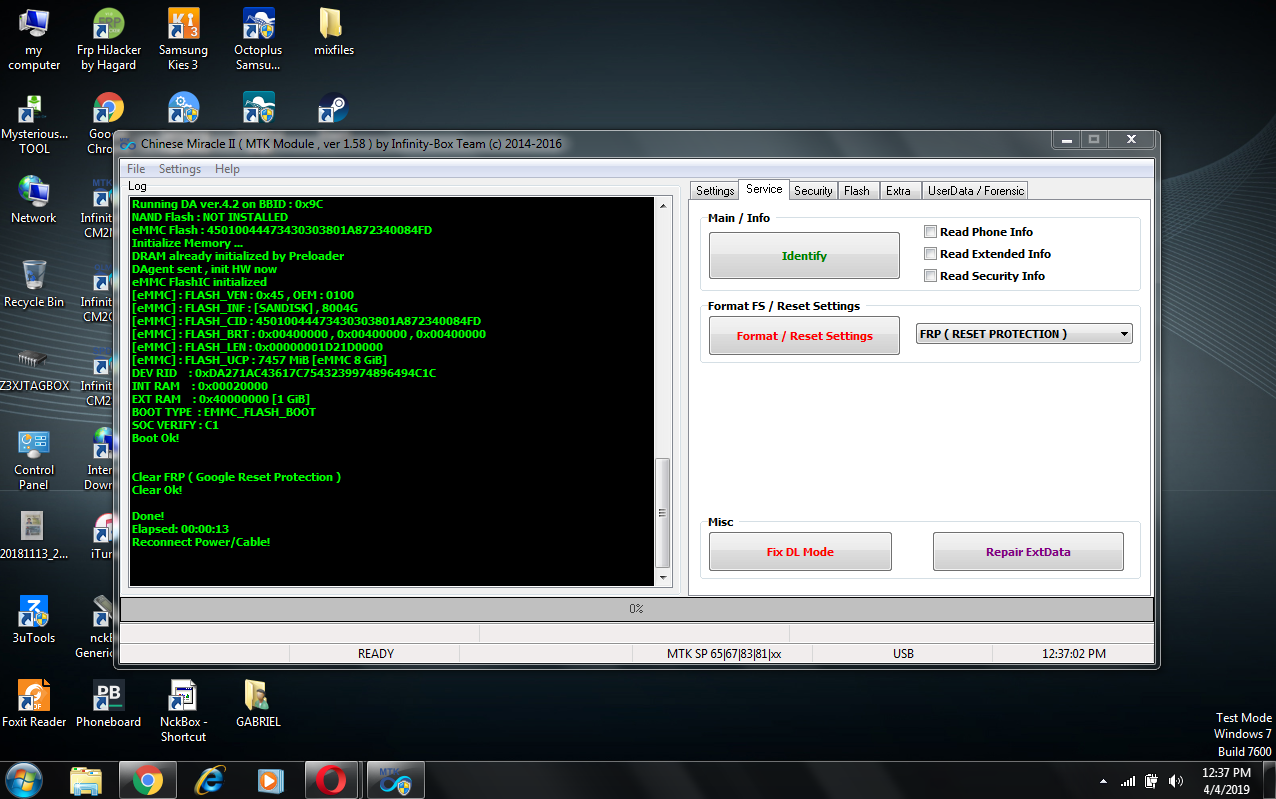Viewport: 1276px width, 799px height.
Task: Open Foxit Reader shortcut
Action: click(x=34, y=703)
